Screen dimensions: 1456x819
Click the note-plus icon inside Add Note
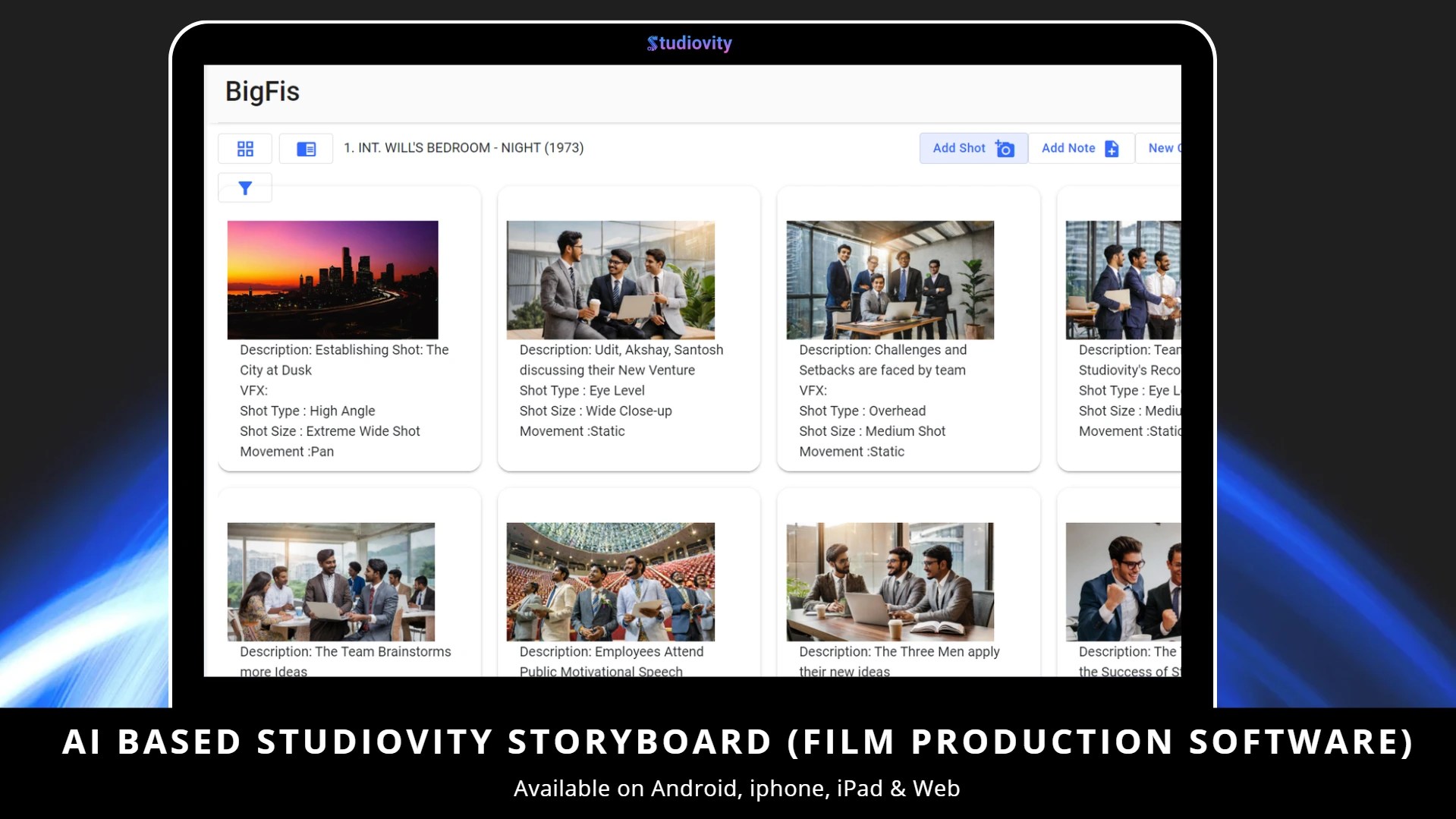click(1111, 148)
